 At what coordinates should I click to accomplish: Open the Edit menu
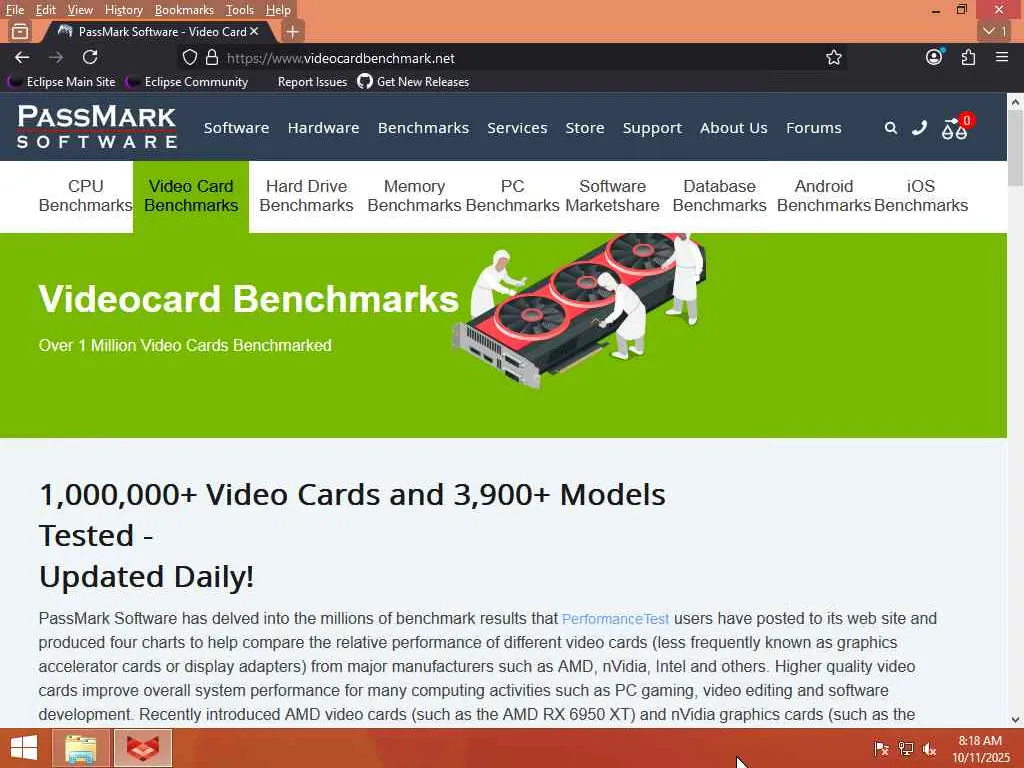click(x=45, y=10)
